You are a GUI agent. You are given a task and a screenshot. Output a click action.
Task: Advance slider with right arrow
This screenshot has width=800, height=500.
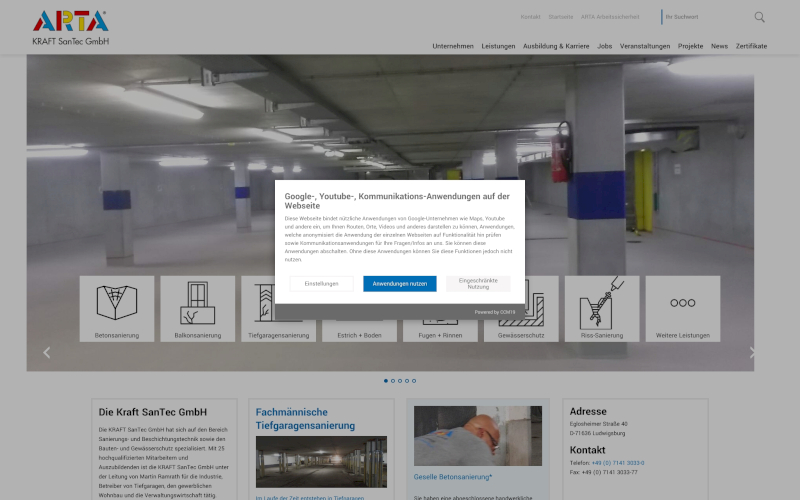coord(753,352)
